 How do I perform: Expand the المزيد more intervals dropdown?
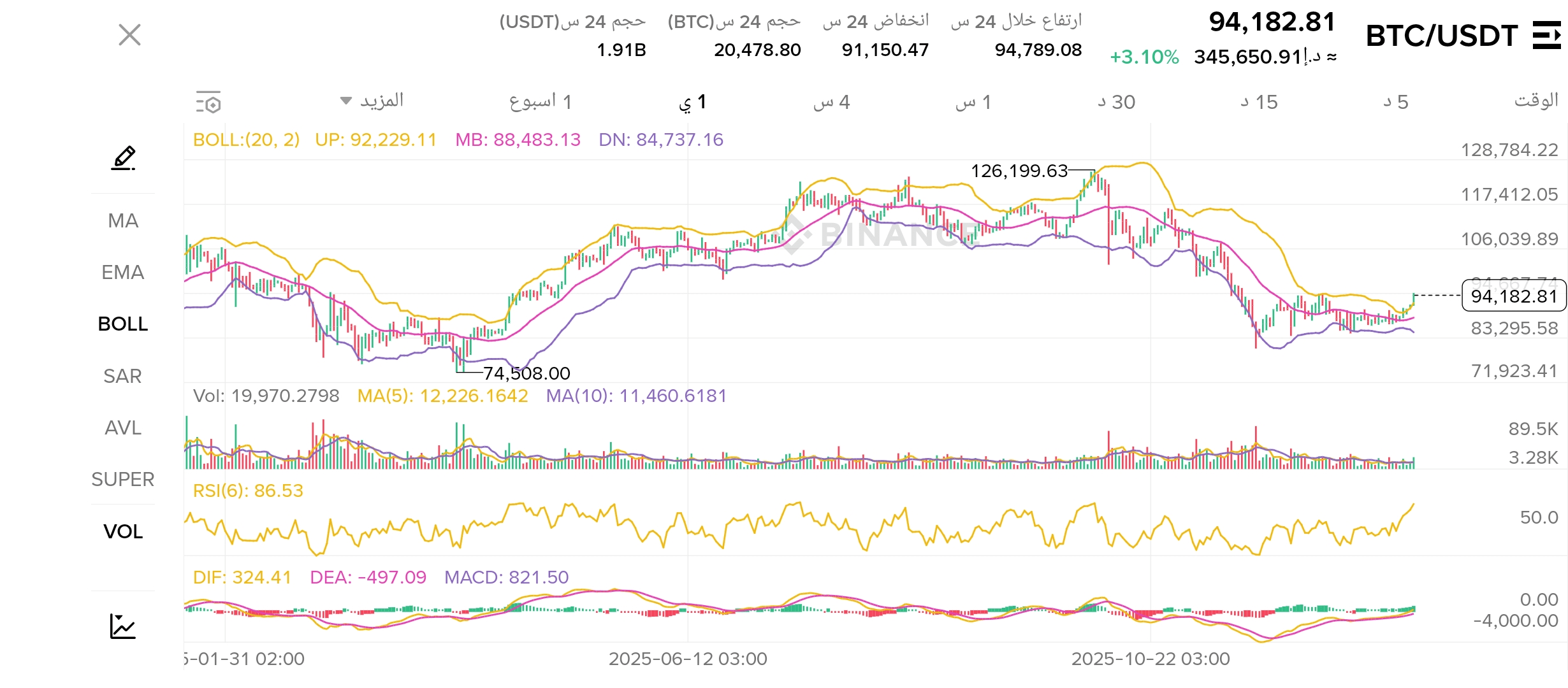[x=373, y=101]
